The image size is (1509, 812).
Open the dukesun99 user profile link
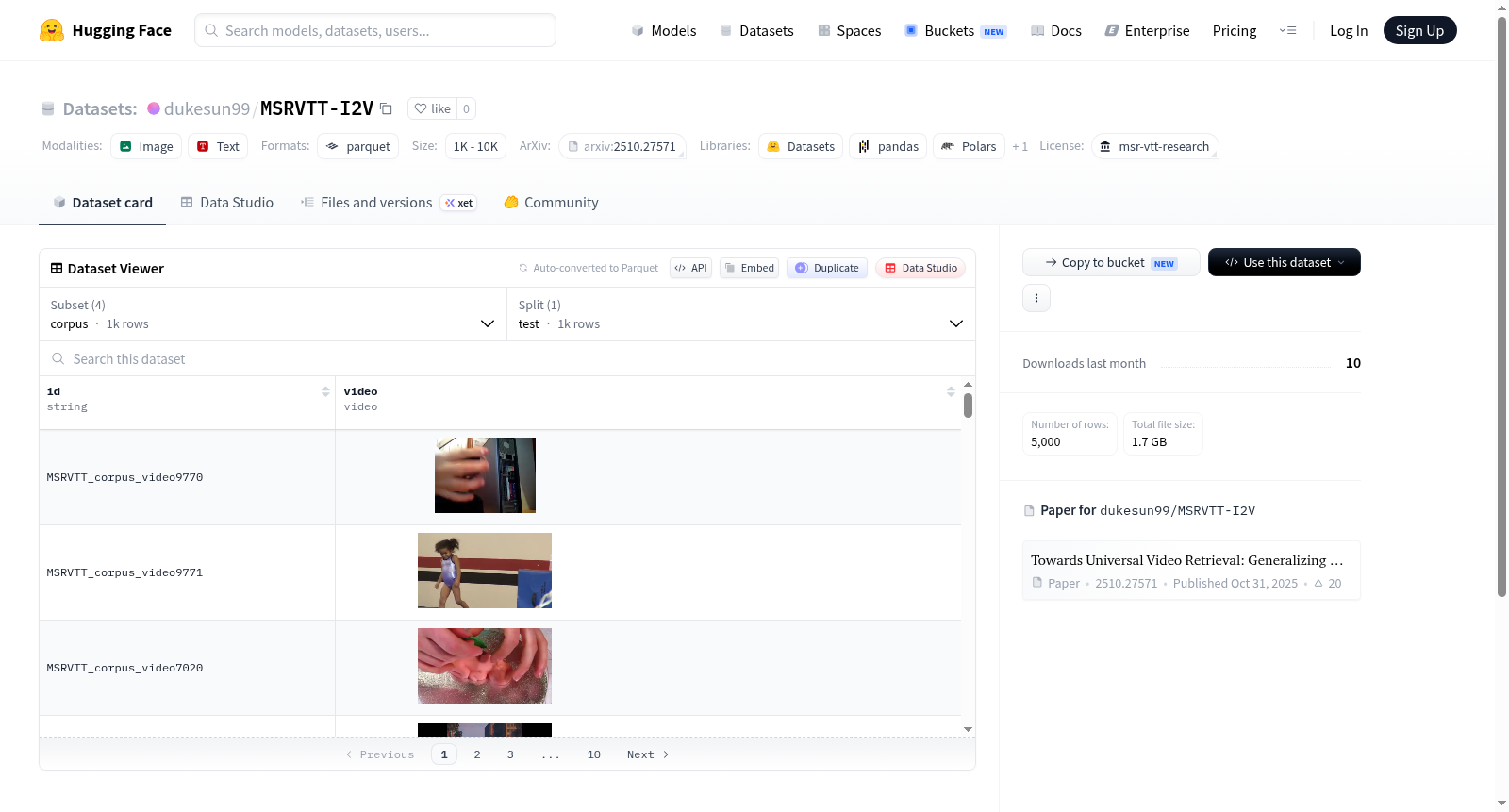[207, 108]
